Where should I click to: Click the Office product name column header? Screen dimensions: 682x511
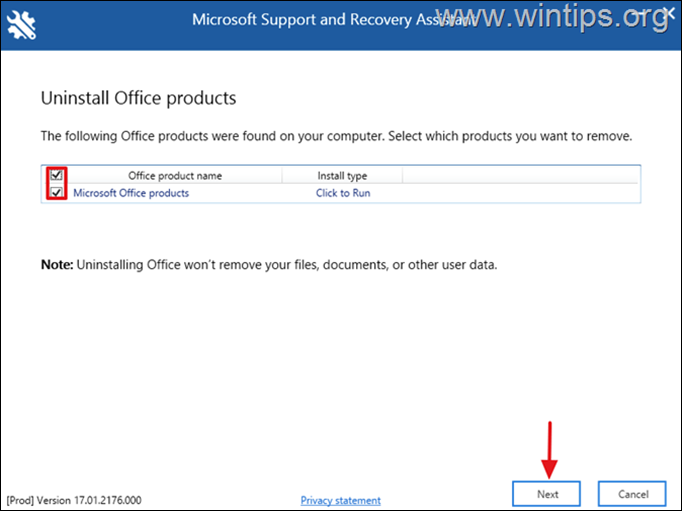click(175, 176)
